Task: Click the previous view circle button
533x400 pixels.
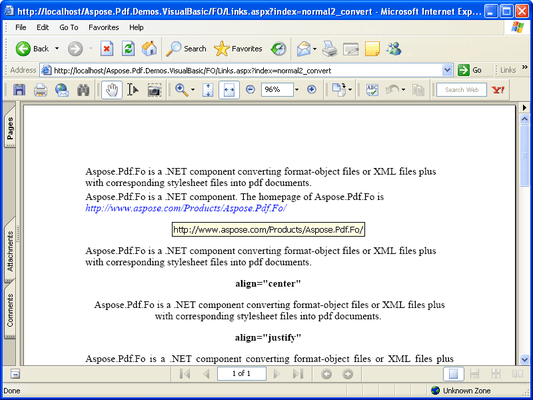Action: coord(326,374)
